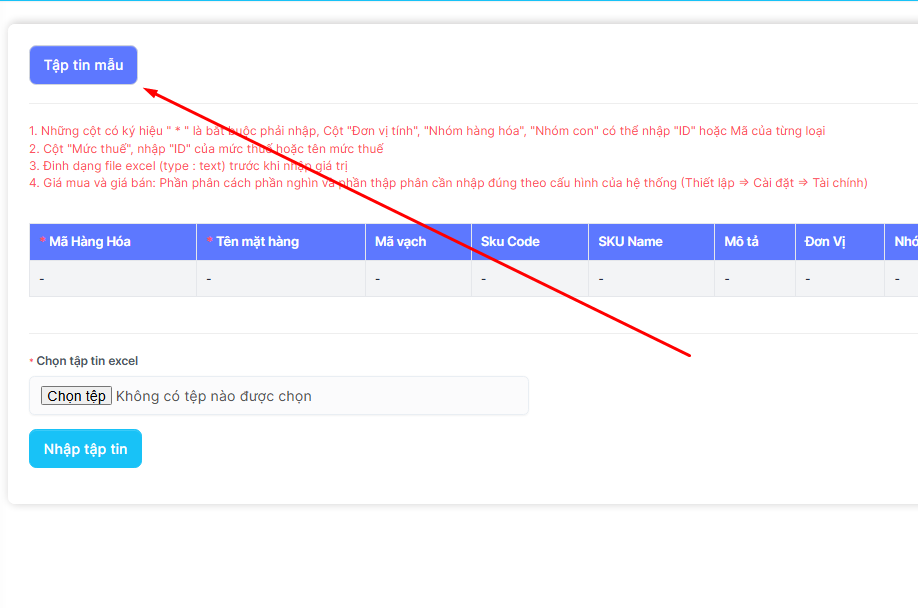The height and width of the screenshot is (608, 918).
Task: Click the "Tập tin mẫu" button
Action: tap(83, 65)
